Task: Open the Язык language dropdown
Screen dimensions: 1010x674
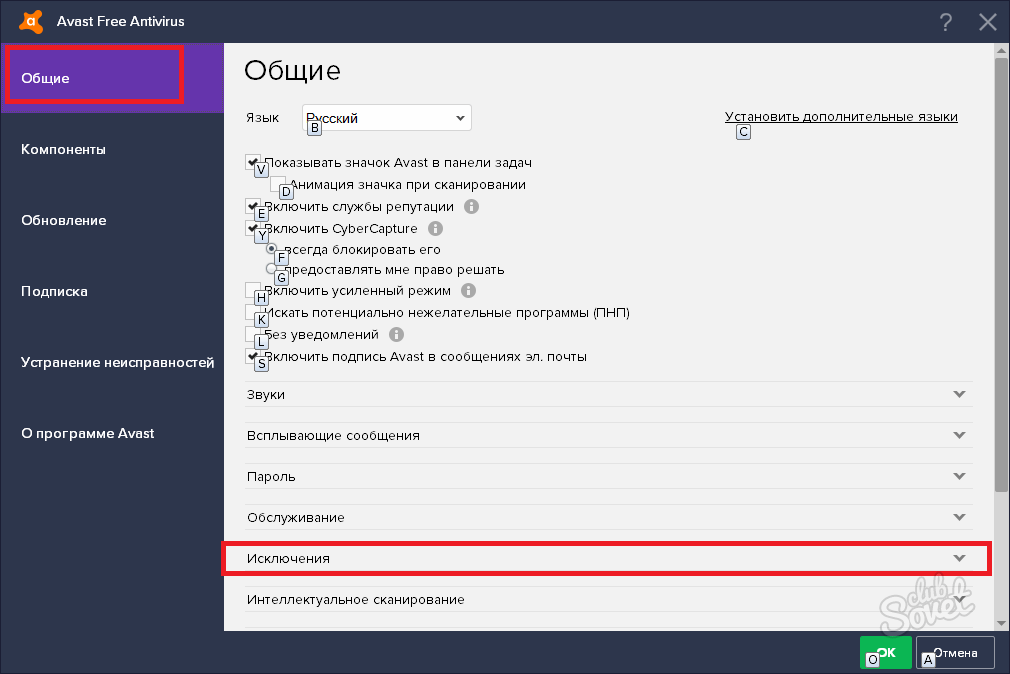Action: click(x=386, y=118)
